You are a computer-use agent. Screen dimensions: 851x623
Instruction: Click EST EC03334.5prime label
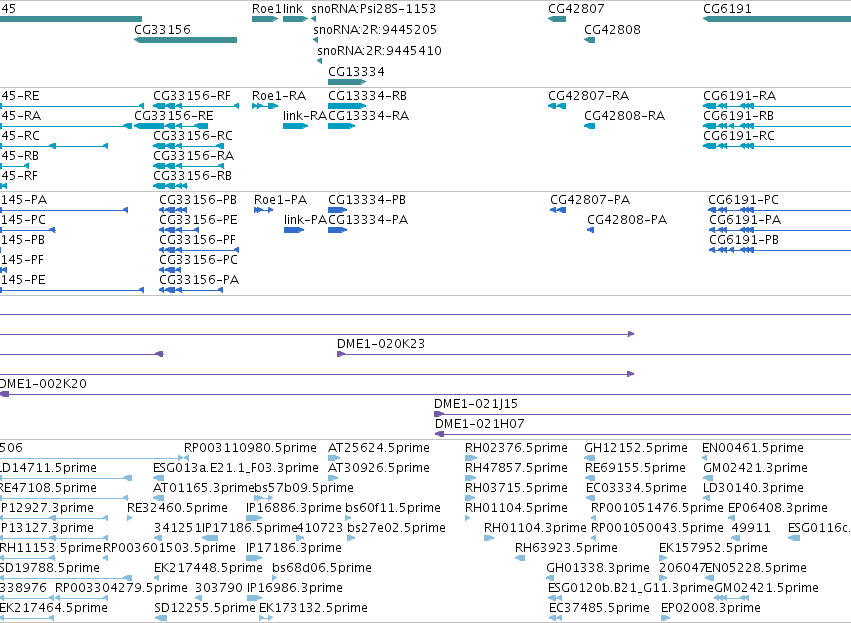(x=636, y=488)
